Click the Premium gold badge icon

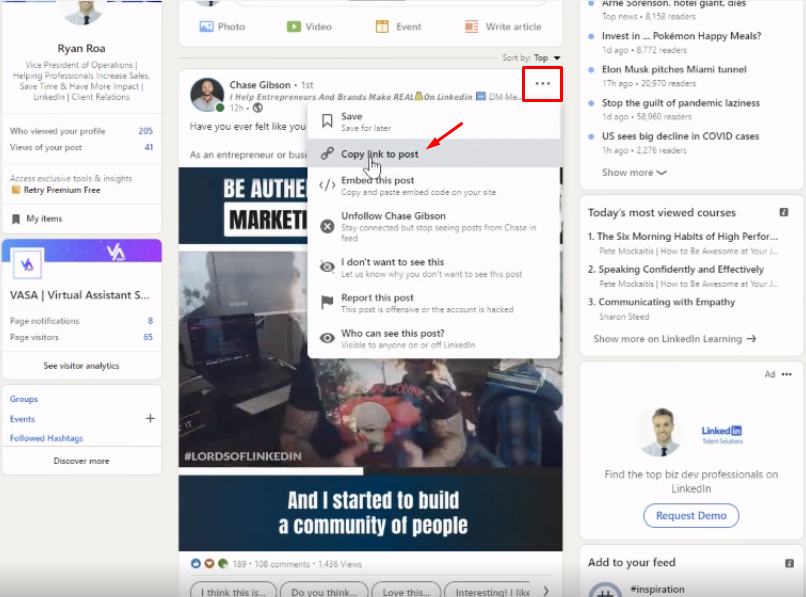[x=16, y=190]
